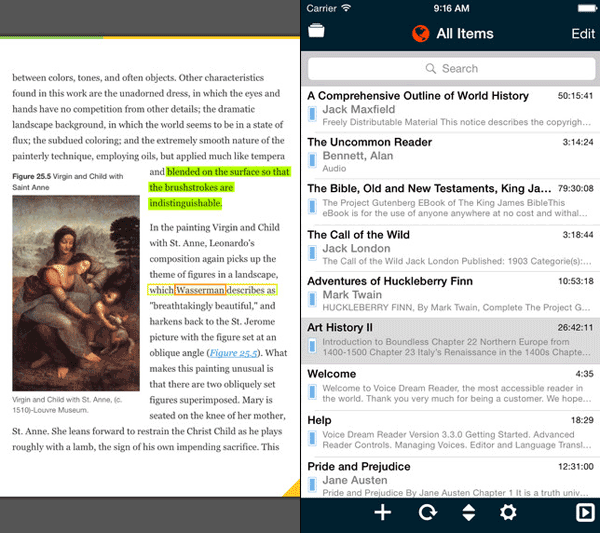
Task: Tap the orange Voice Dream logo icon
Action: tap(421, 33)
